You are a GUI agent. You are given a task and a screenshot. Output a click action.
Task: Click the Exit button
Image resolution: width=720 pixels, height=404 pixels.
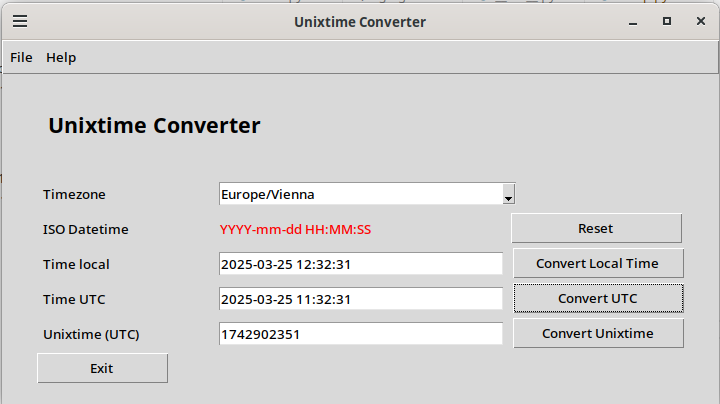pyautogui.click(x=102, y=368)
